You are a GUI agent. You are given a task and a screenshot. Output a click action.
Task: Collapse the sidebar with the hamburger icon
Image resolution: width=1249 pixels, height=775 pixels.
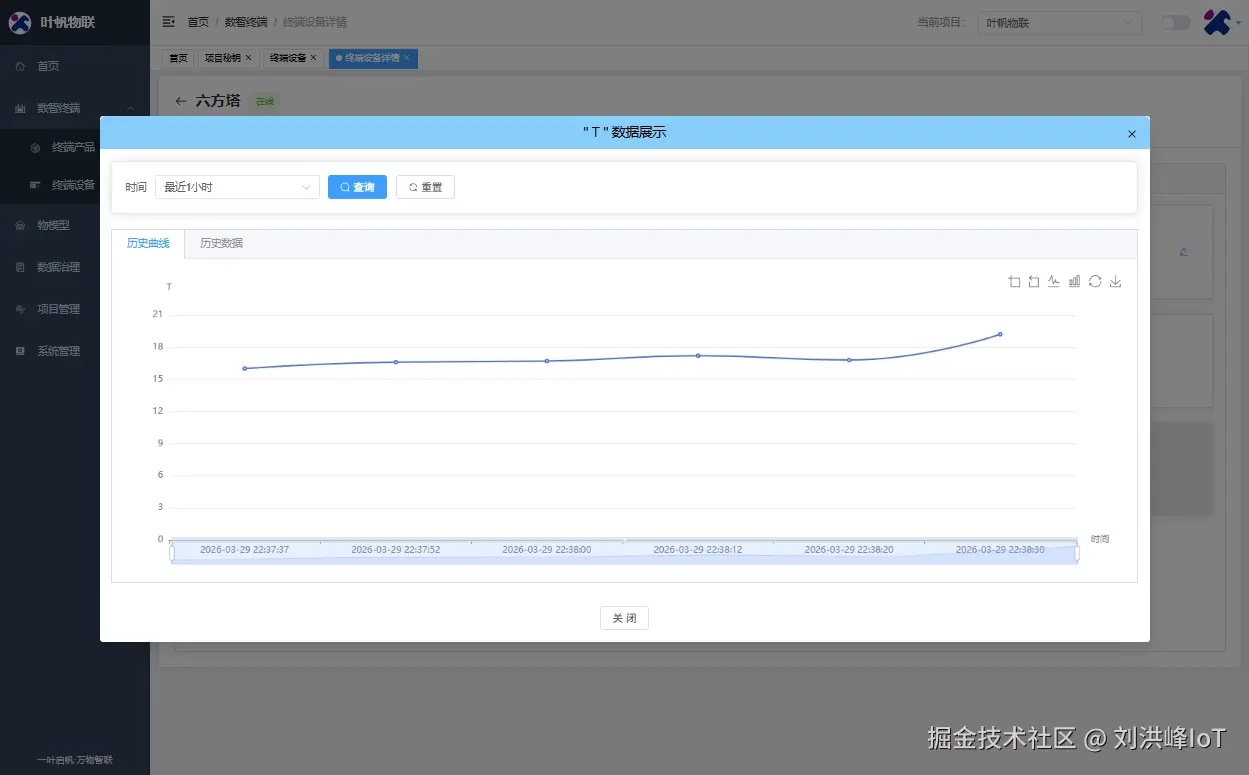pyautogui.click(x=168, y=21)
